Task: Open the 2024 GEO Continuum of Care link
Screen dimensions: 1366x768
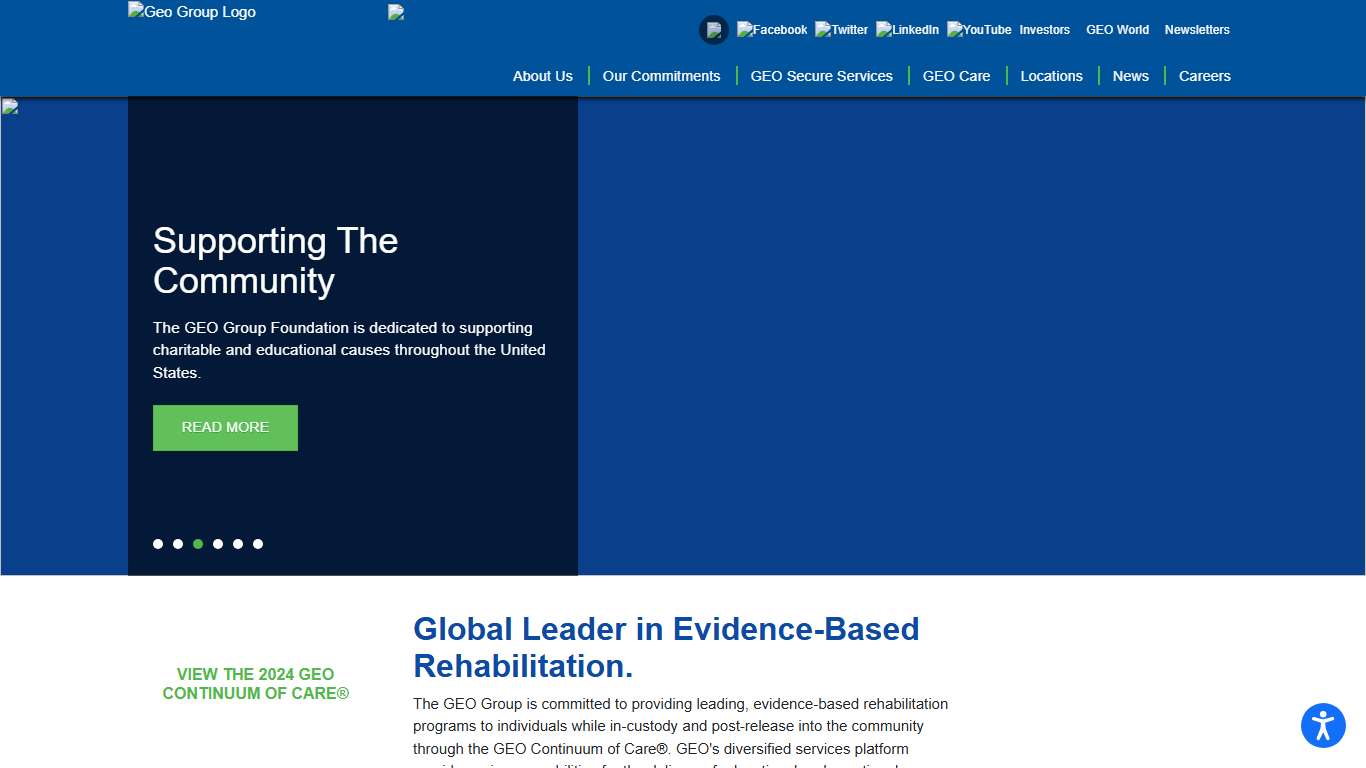Action: [255, 684]
